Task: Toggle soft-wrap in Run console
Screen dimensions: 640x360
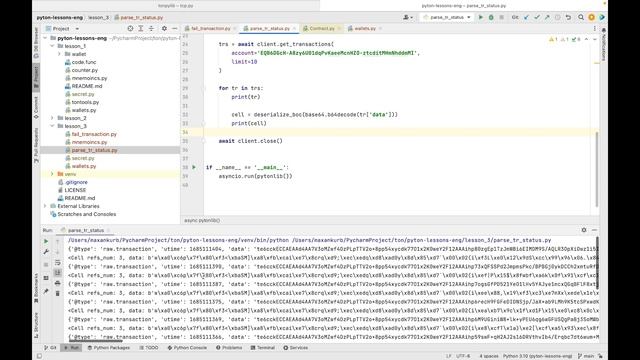Action: point(58,262)
